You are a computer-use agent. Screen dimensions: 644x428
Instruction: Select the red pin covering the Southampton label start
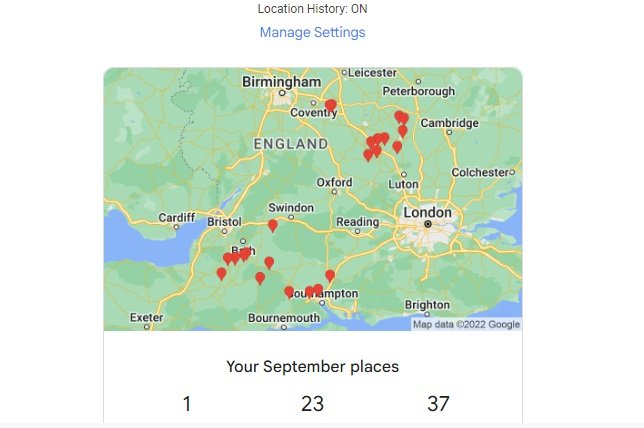click(289, 292)
